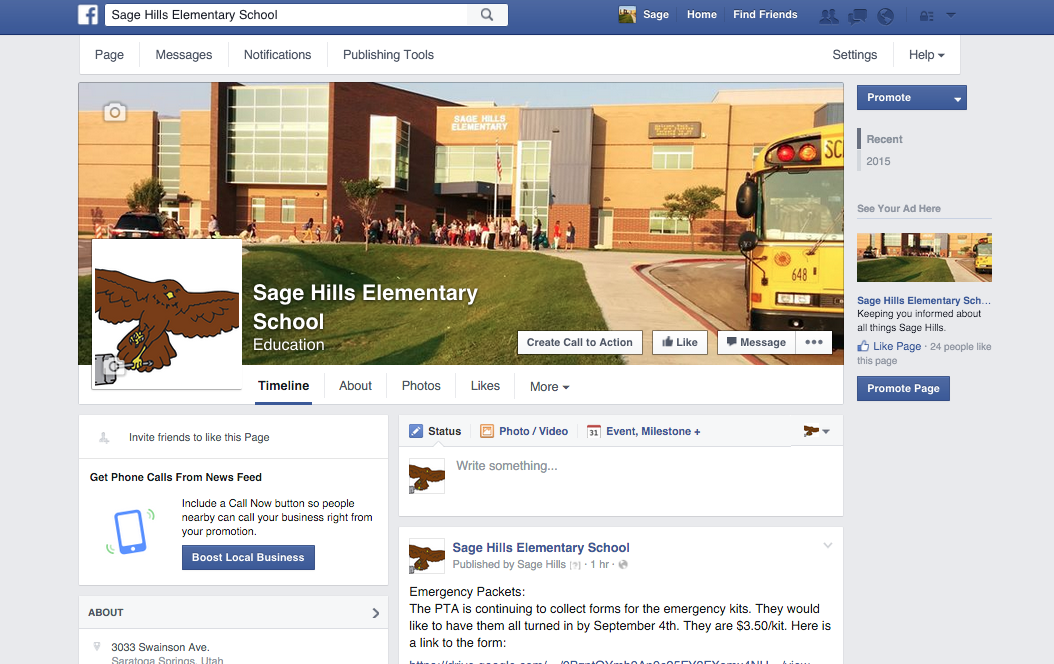This screenshot has width=1054, height=664.
Task: Open friend requests icon in top bar
Action: click(x=829, y=16)
